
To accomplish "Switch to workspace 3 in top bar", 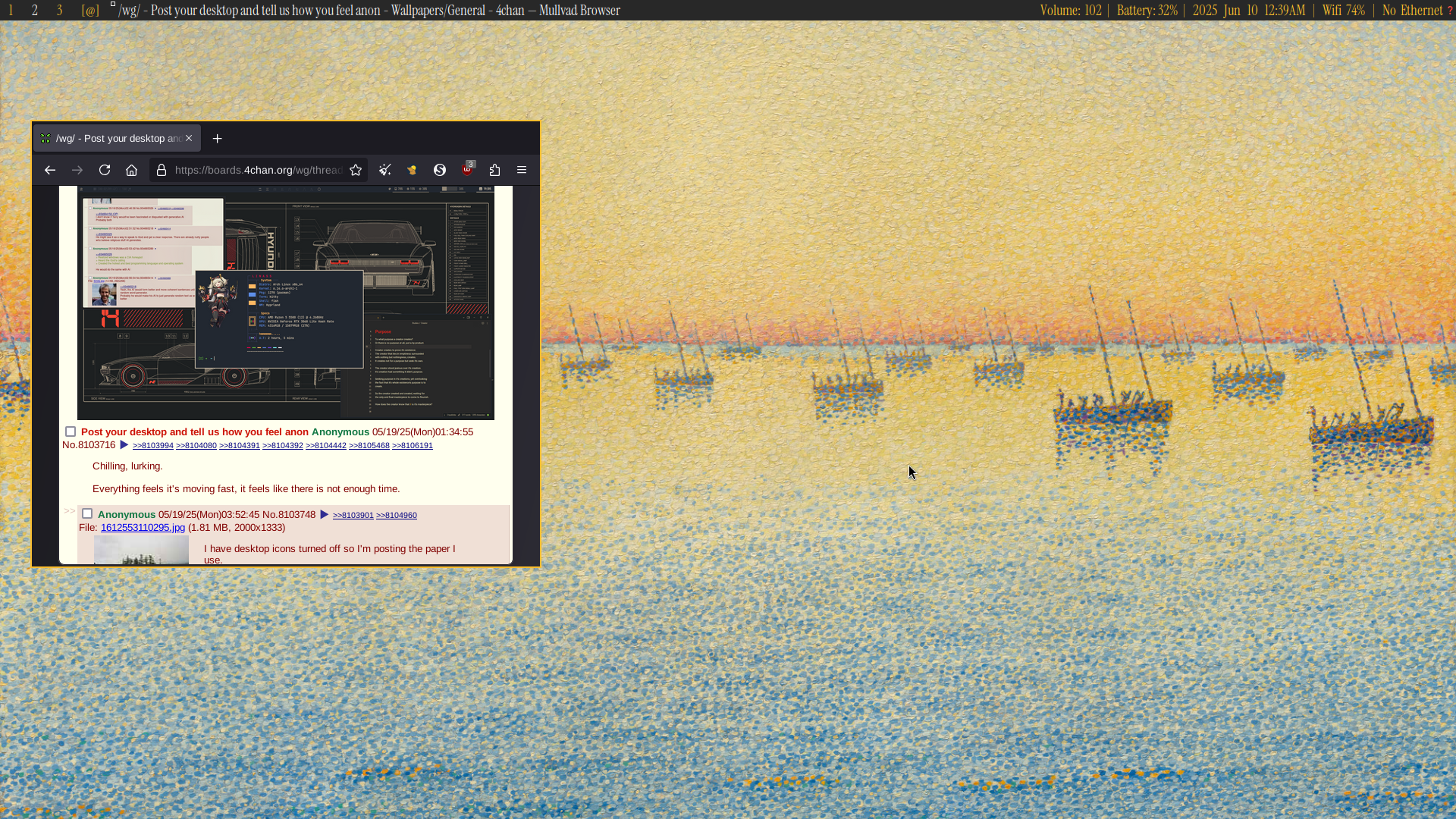I will point(60,11).
